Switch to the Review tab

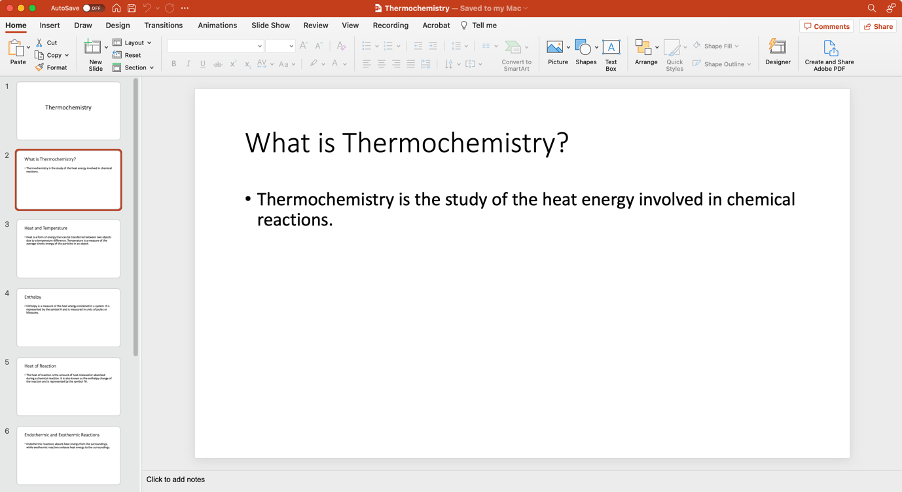[x=316, y=25]
